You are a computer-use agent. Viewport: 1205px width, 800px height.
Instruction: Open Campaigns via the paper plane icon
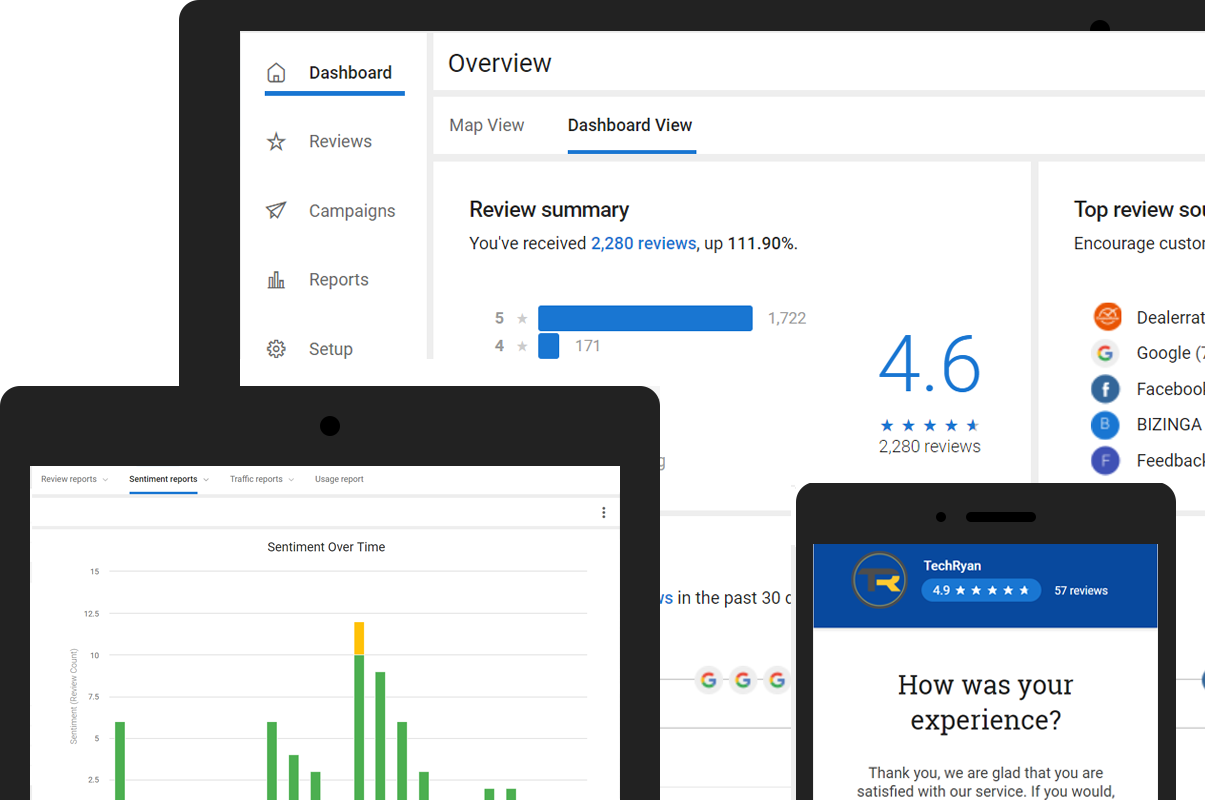[276, 211]
